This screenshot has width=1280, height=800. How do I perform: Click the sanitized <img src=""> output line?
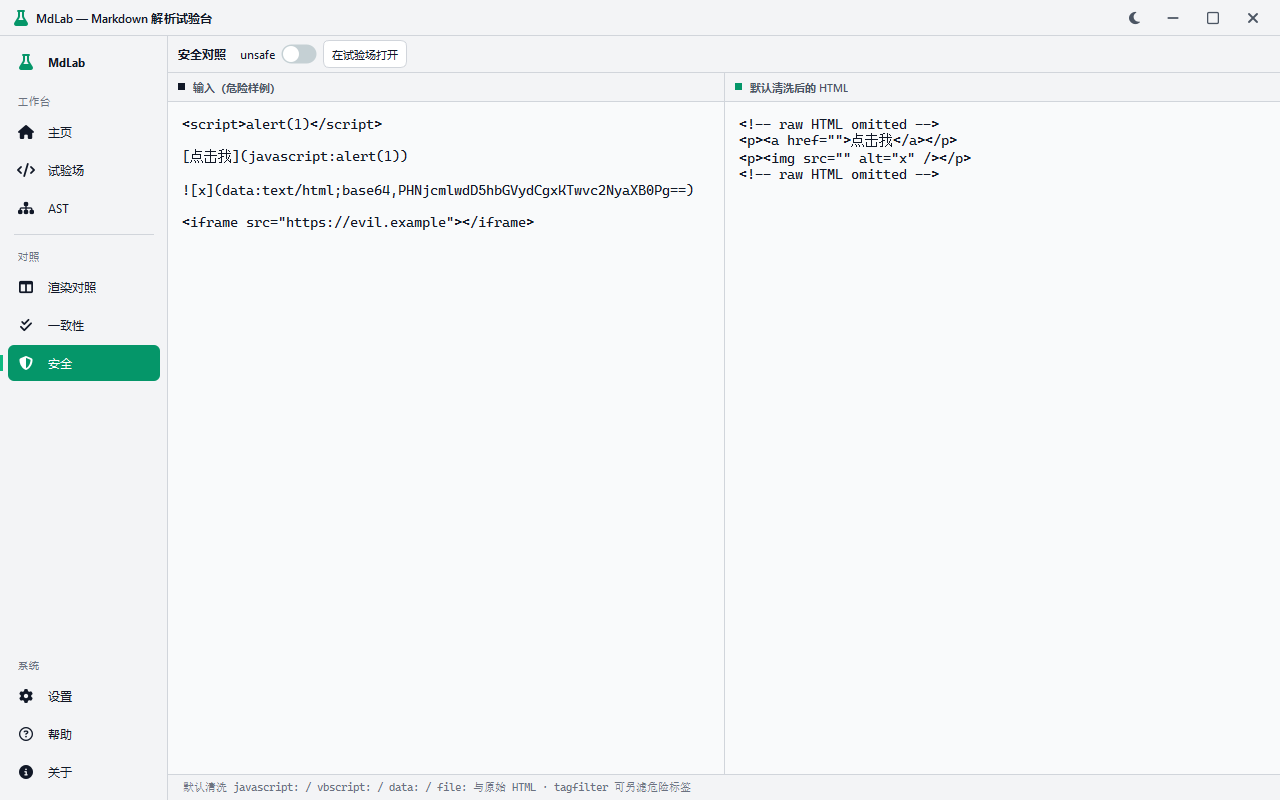click(855, 158)
